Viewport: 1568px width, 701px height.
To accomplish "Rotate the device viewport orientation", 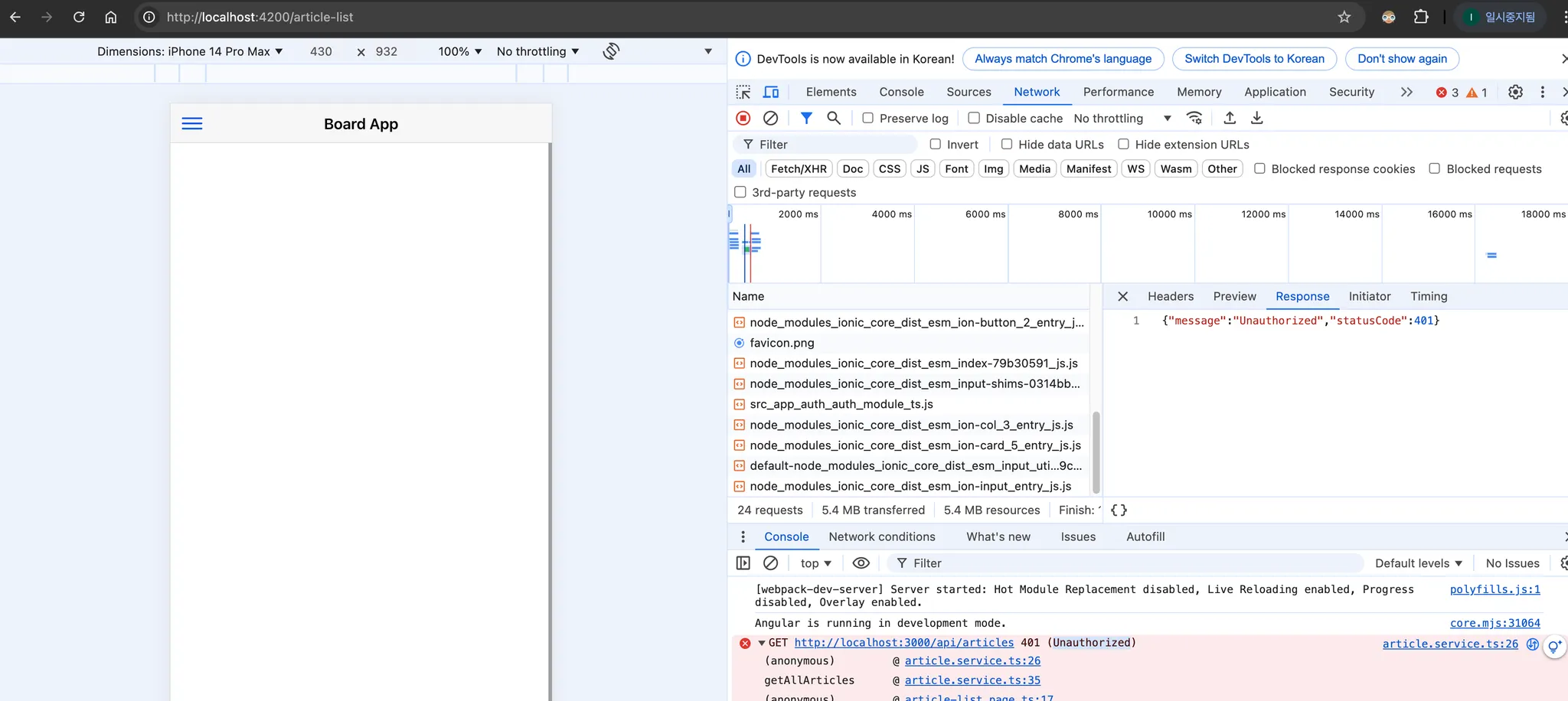I will click(x=611, y=51).
